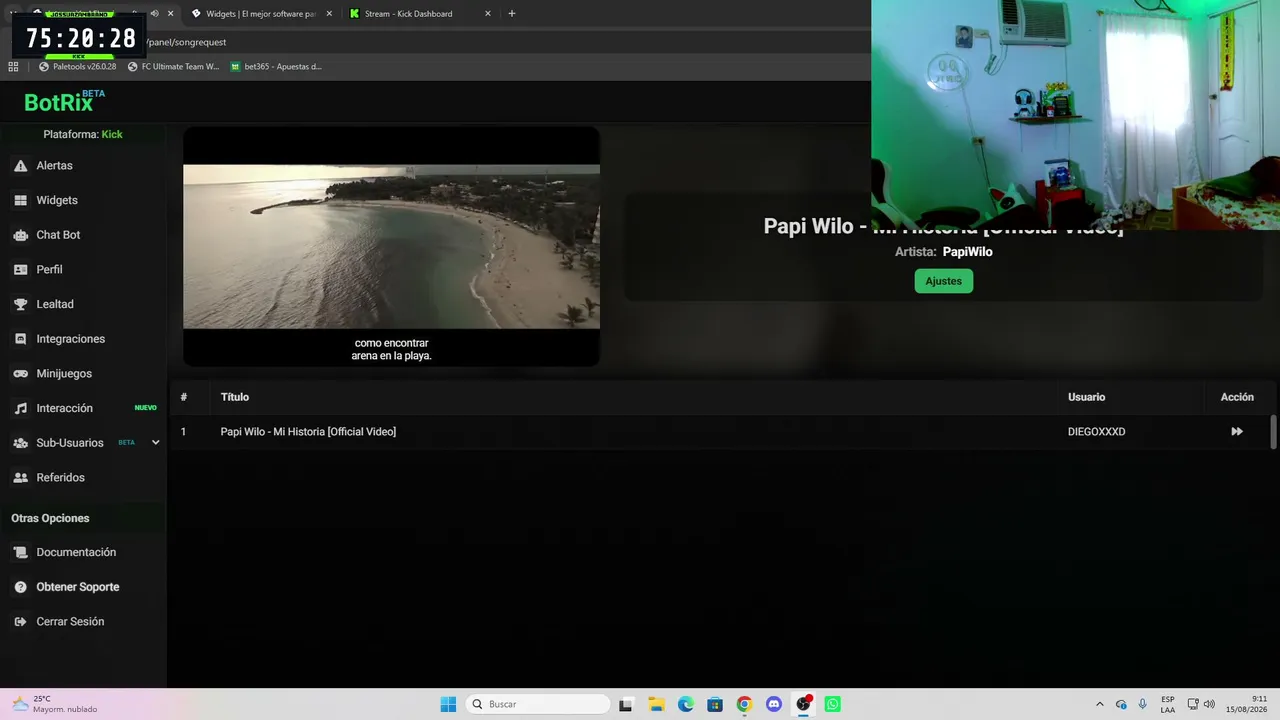Click the DIEGOXXXD user cell
The width and height of the screenshot is (1280, 720).
click(1096, 432)
